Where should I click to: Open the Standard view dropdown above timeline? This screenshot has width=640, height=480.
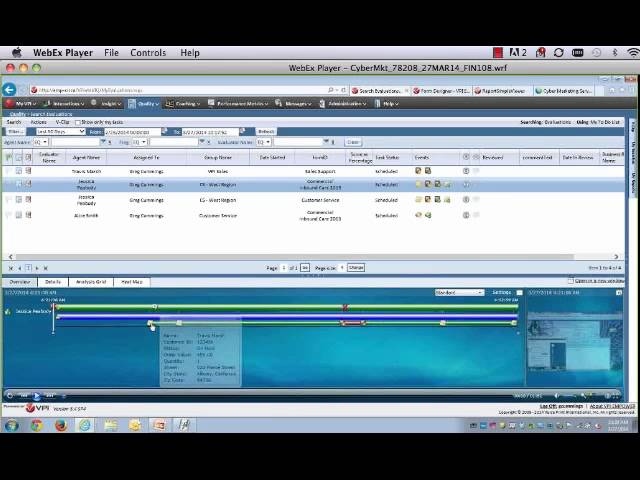coord(459,293)
